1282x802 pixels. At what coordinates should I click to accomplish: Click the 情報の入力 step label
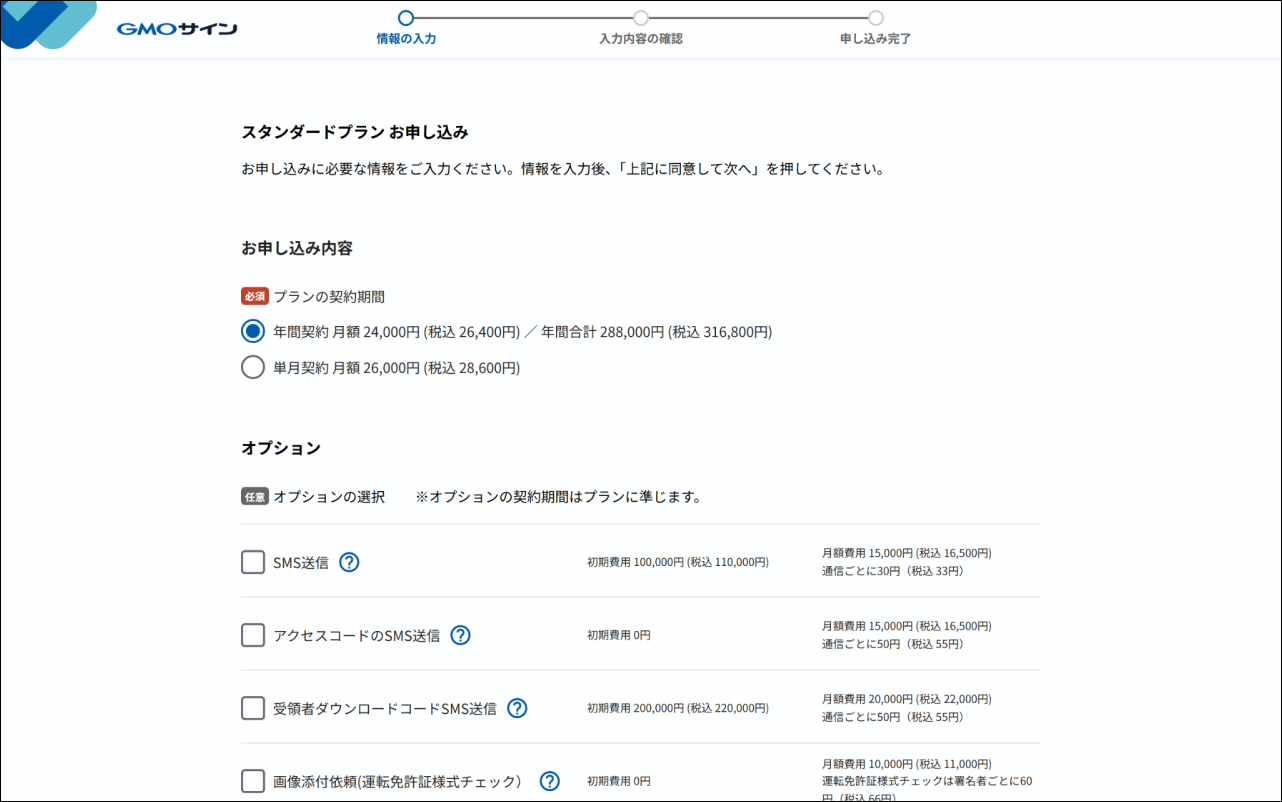tap(406, 39)
